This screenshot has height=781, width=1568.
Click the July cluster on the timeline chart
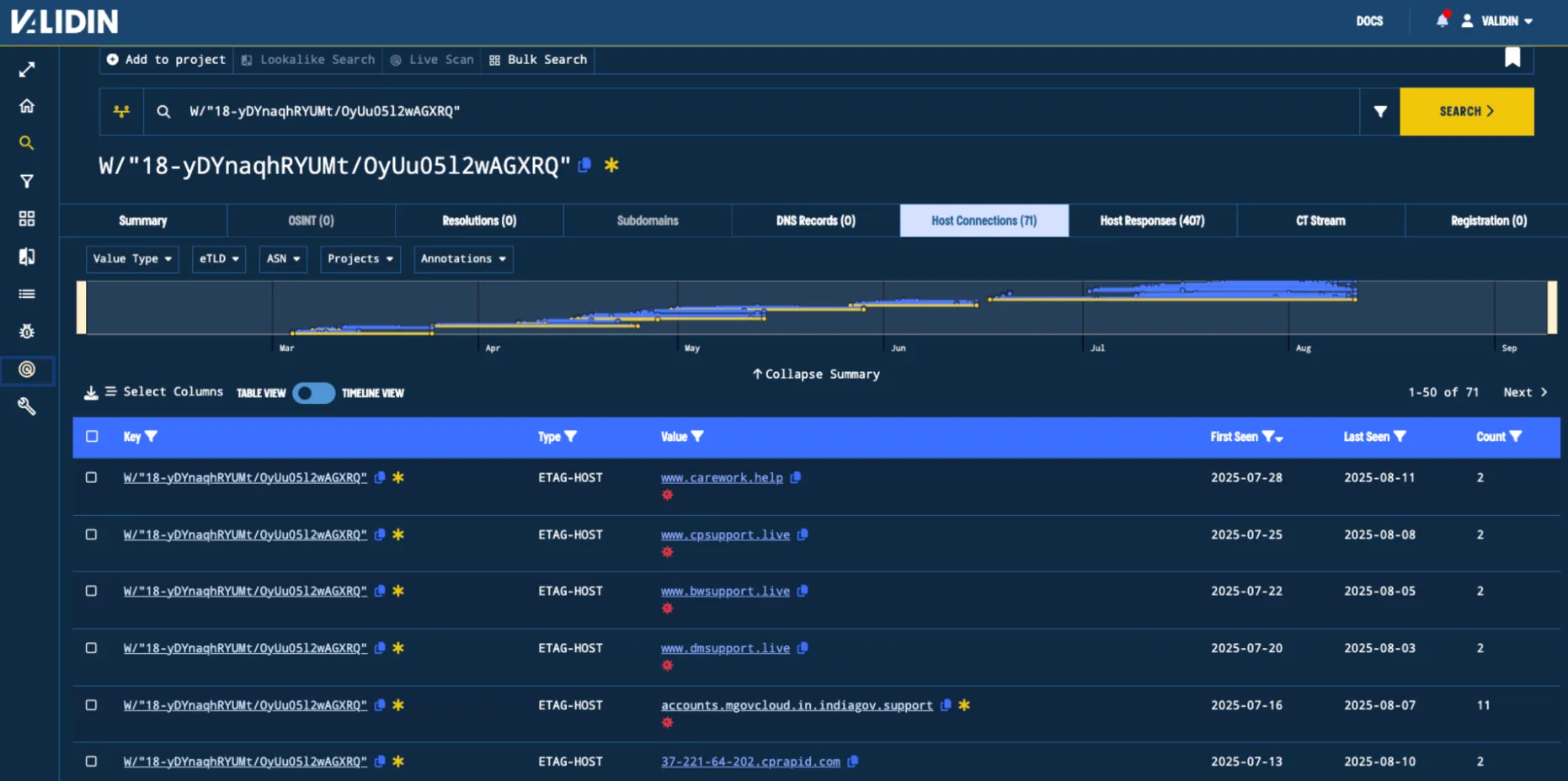pyautogui.click(x=1221, y=291)
